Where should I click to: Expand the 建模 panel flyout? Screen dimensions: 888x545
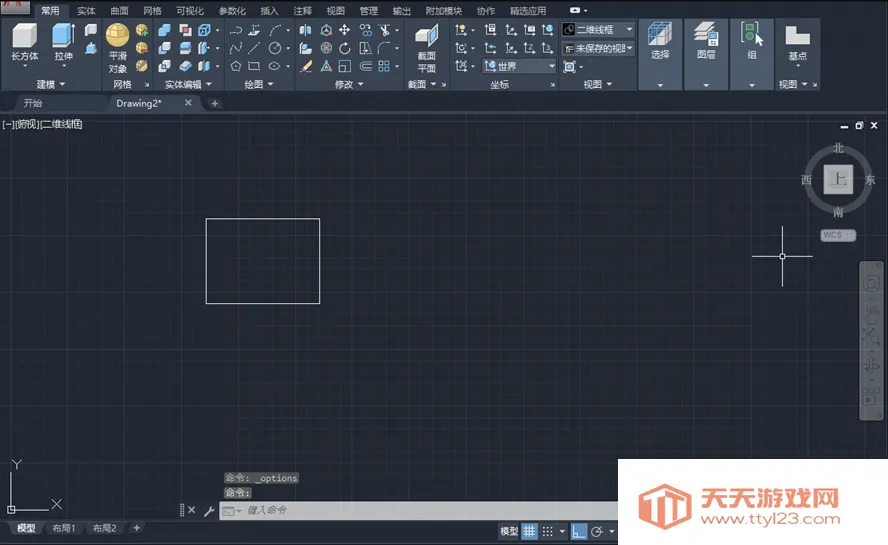click(x=50, y=84)
